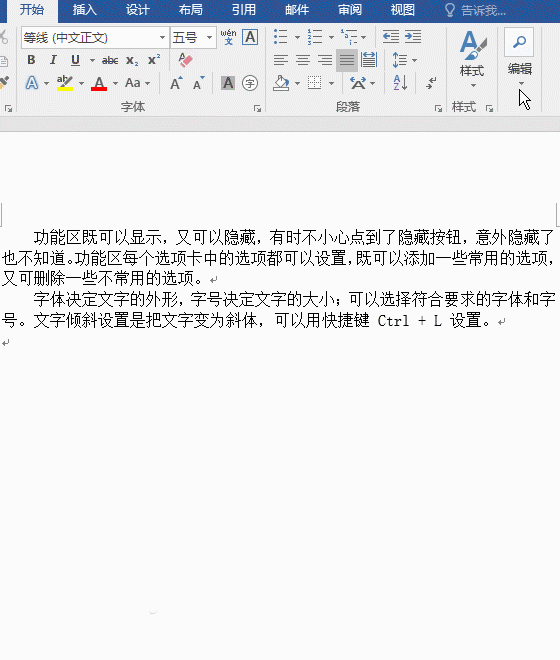The width and height of the screenshot is (560, 660).
Task: Open the font size dropdown
Action: coord(209,37)
